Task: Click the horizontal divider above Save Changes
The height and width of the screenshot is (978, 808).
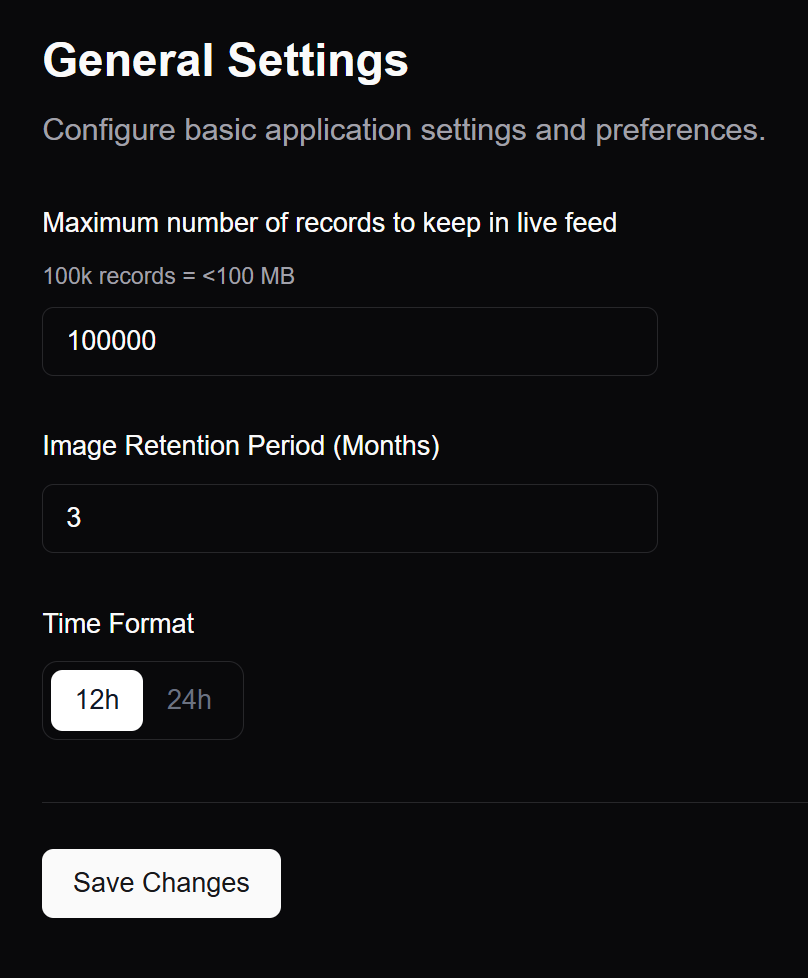Action: click(x=424, y=802)
